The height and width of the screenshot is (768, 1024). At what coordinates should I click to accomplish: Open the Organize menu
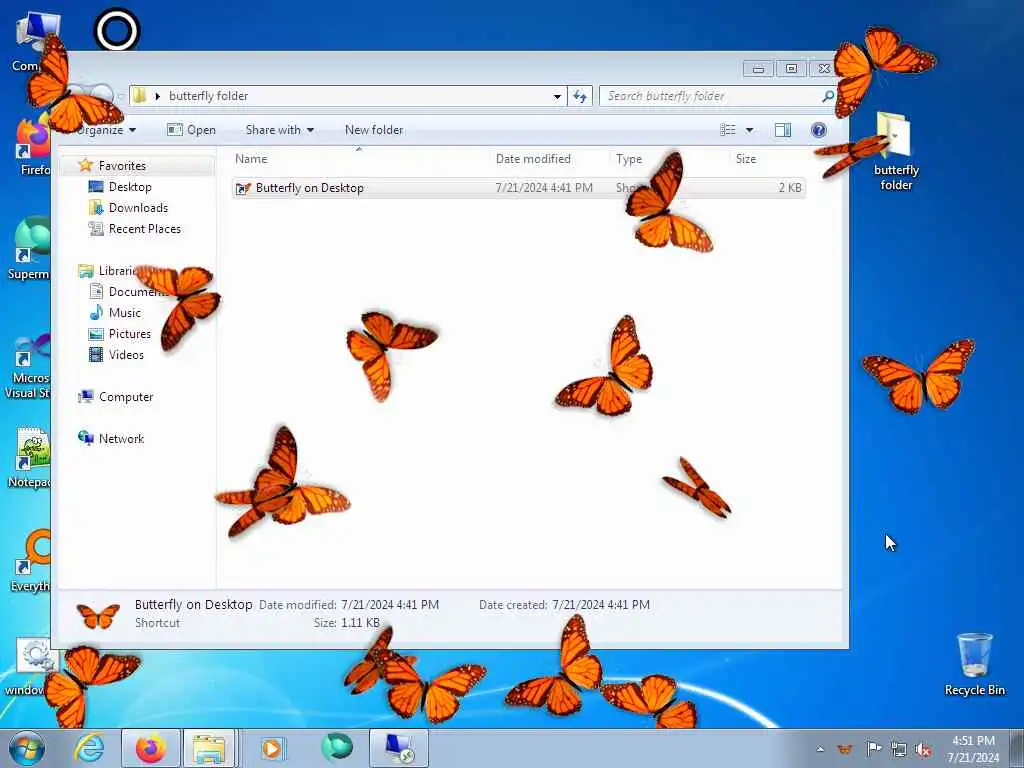106,130
